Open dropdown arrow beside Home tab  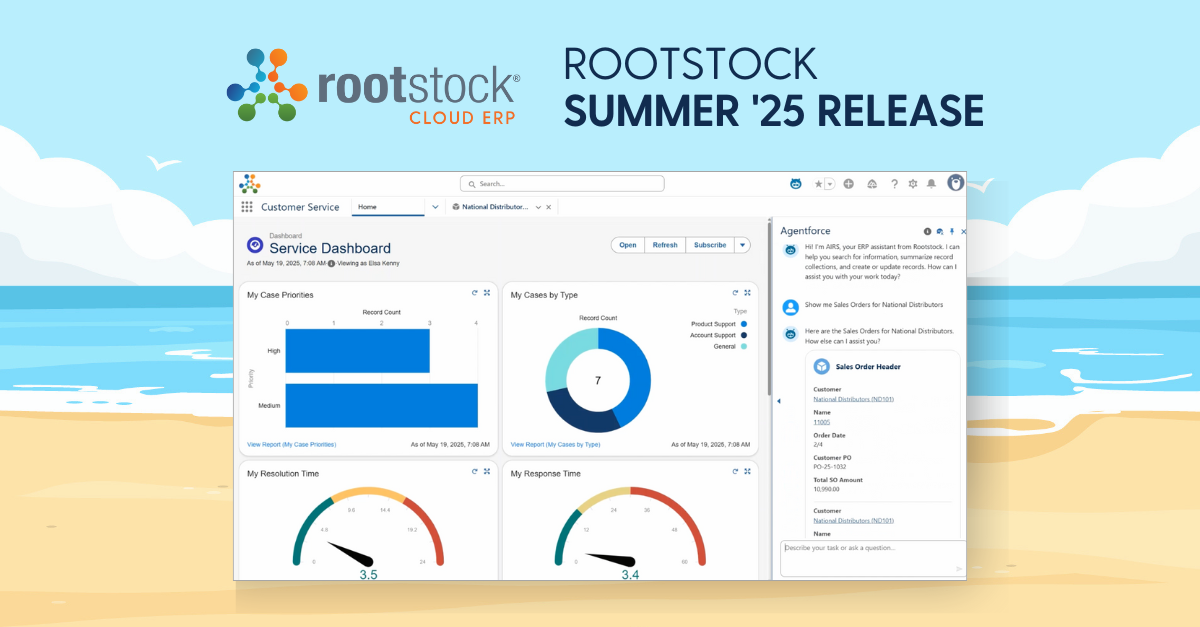[434, 207]
